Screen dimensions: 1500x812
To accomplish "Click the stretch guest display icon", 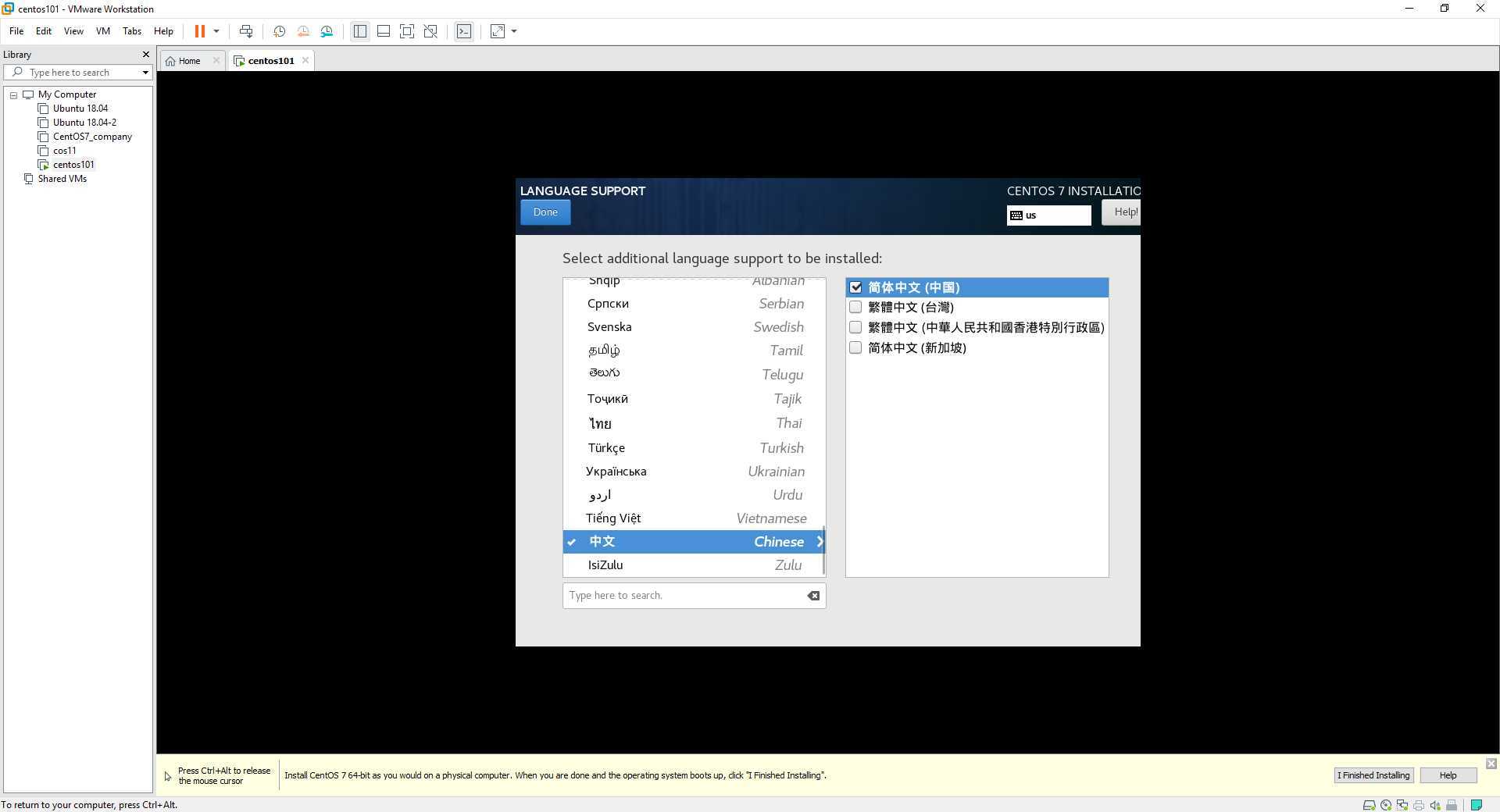I will [498, 31].
